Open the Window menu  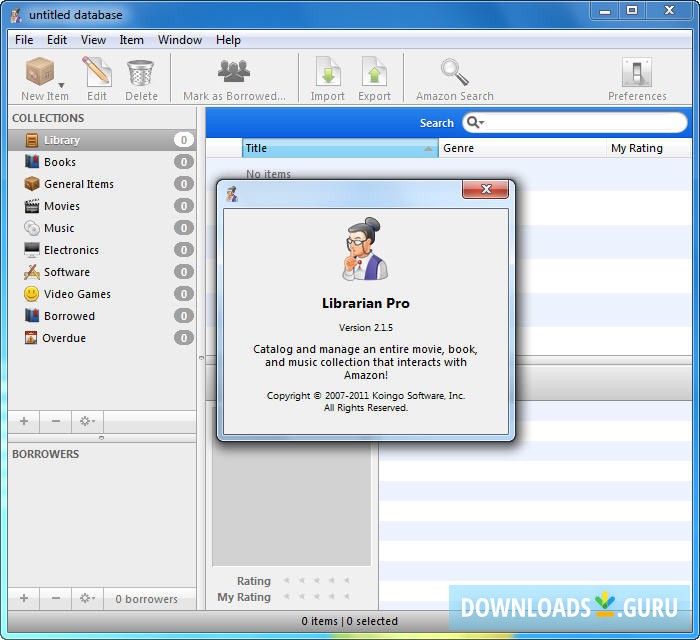(x=180, y=40)
